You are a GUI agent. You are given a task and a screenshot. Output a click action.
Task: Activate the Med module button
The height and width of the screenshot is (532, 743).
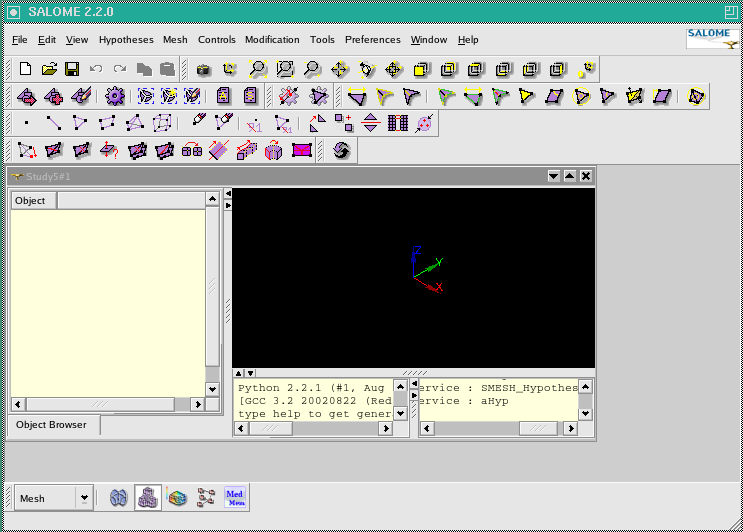point(235,498)
